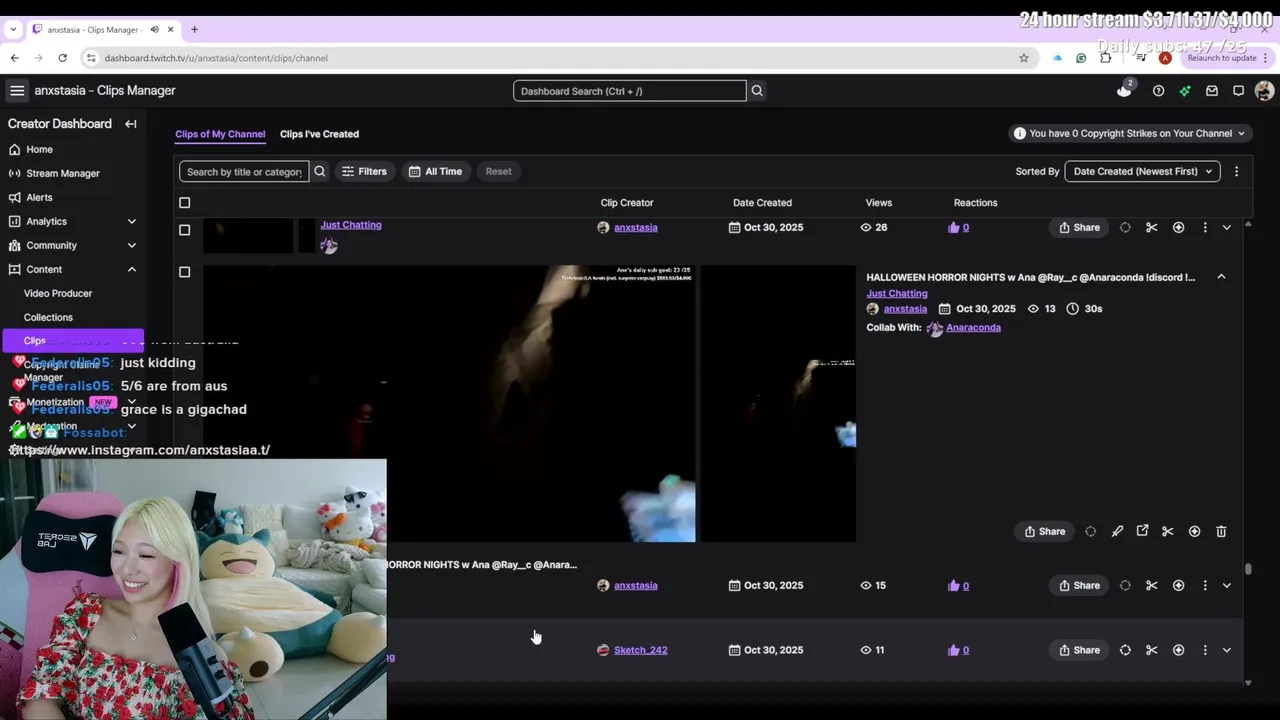Image resolution: width=1280 pixels, height=720 pixels.
Task: Open the Filters button
Action: point(364,171)
